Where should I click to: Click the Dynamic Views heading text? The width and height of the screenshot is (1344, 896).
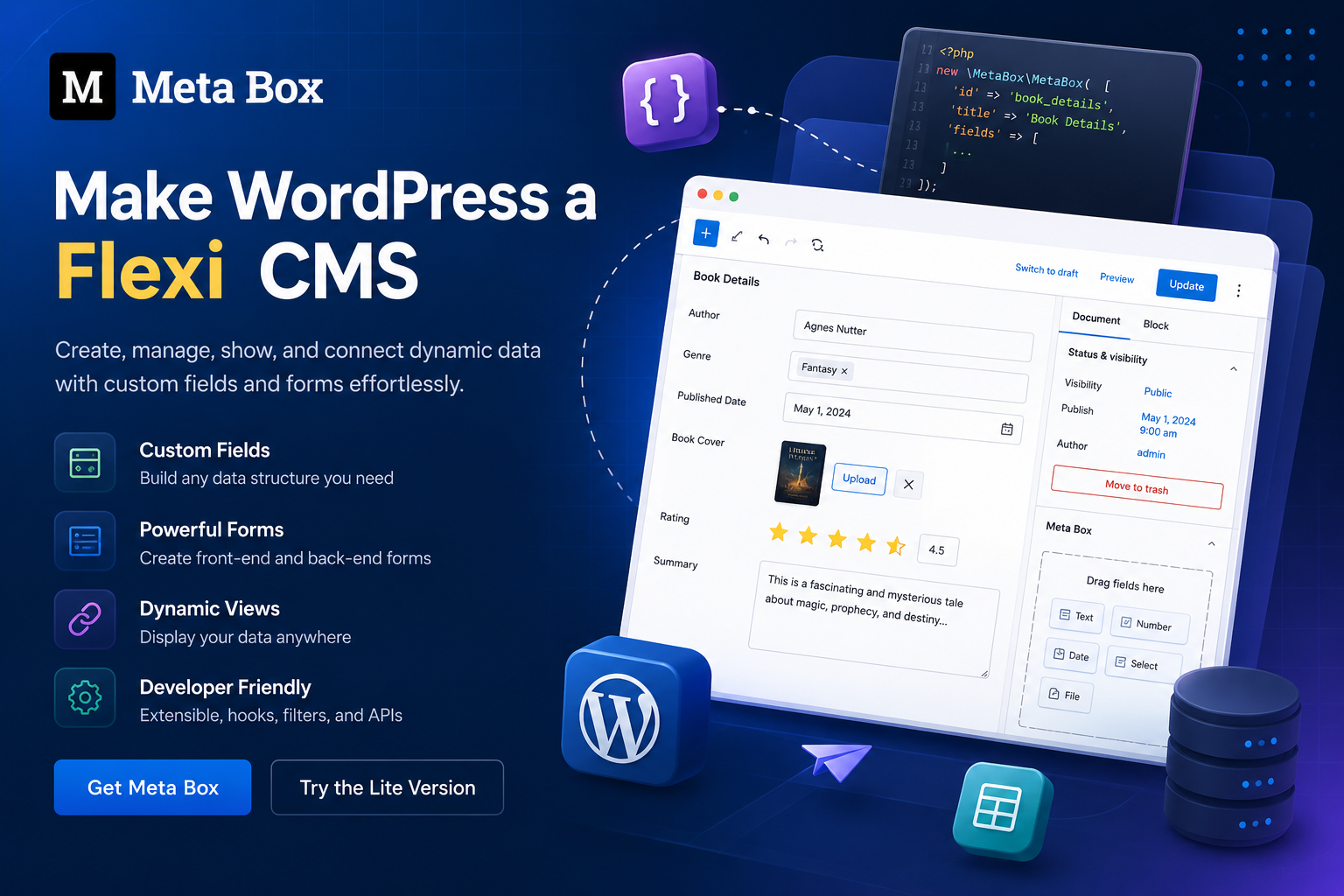coord(210,608)
